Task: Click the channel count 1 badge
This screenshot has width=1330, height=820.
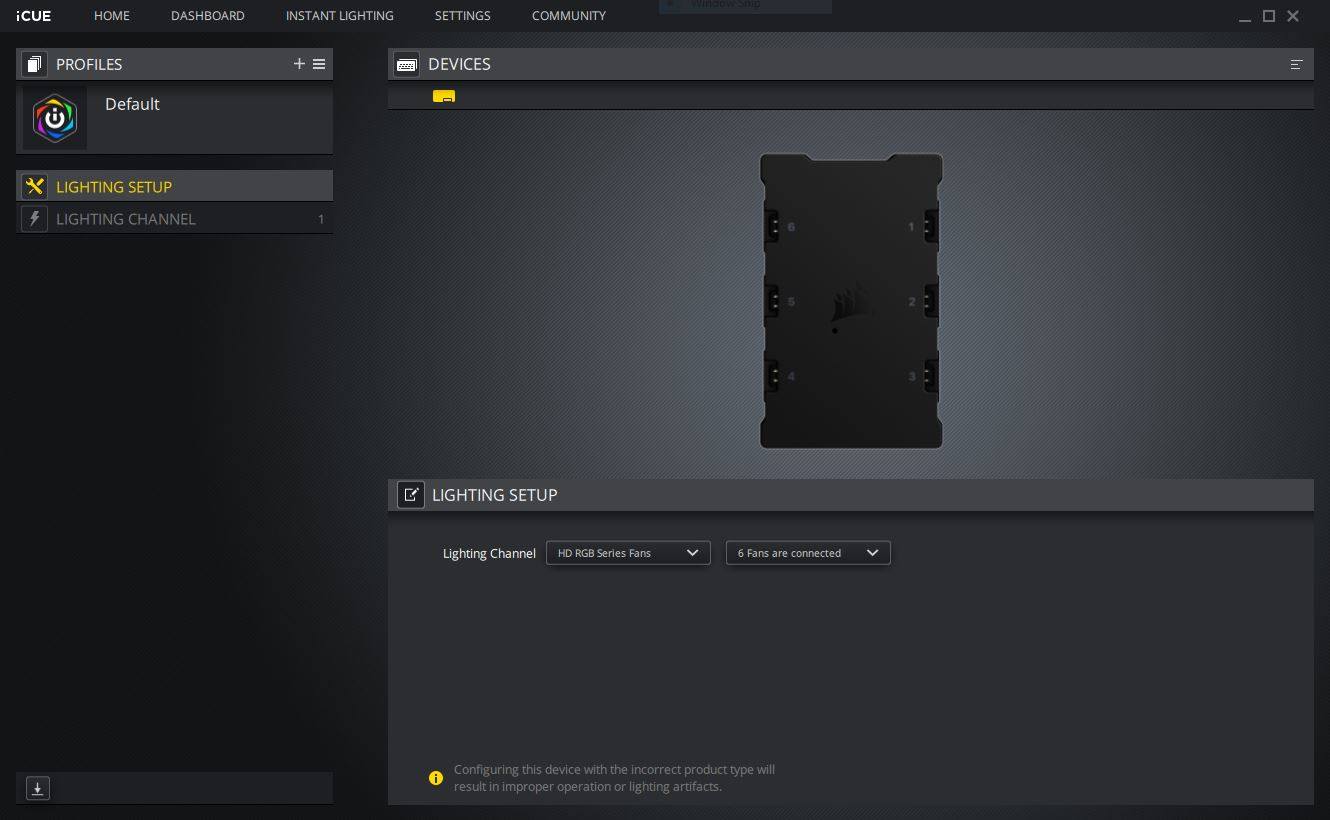Action: coord(321,219)
